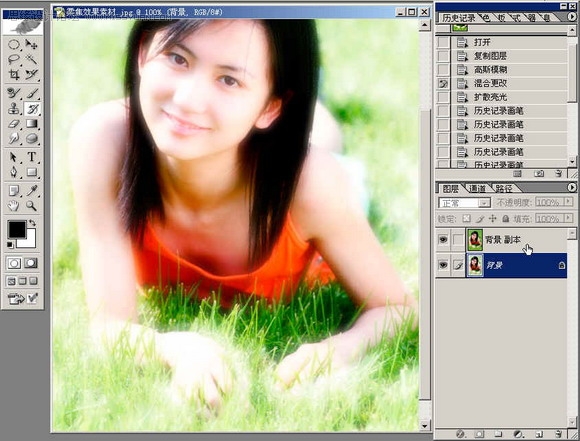This screenshot has height=441, width=580.
Task: Switch to full screen mode
Action: 34,281
